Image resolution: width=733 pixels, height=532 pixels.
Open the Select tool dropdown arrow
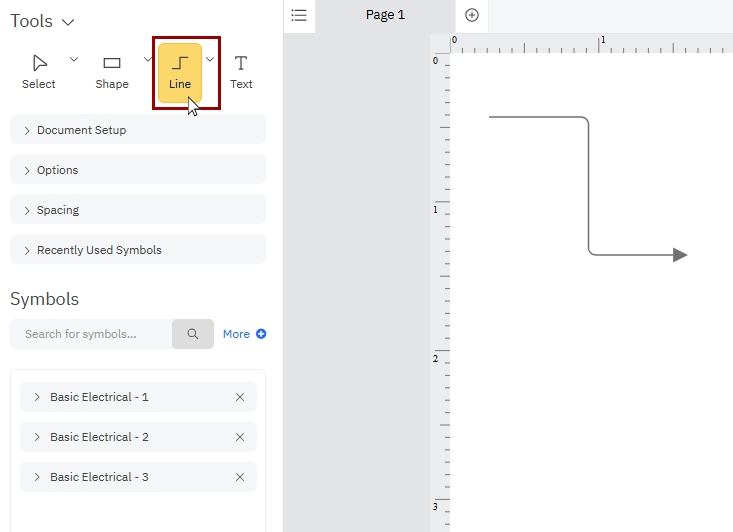coord(74,60)
